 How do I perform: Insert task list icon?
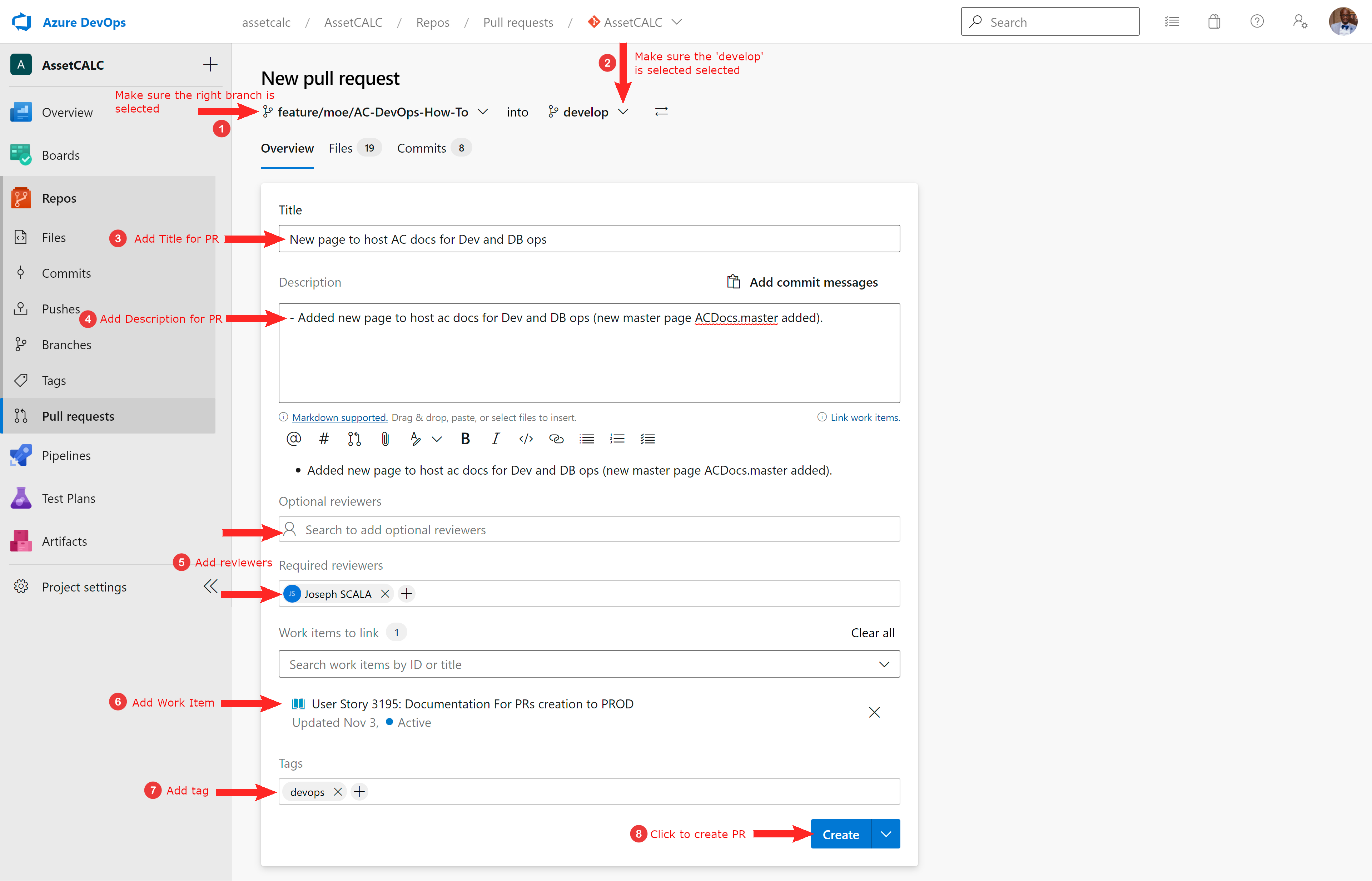[x=647, y=439]
